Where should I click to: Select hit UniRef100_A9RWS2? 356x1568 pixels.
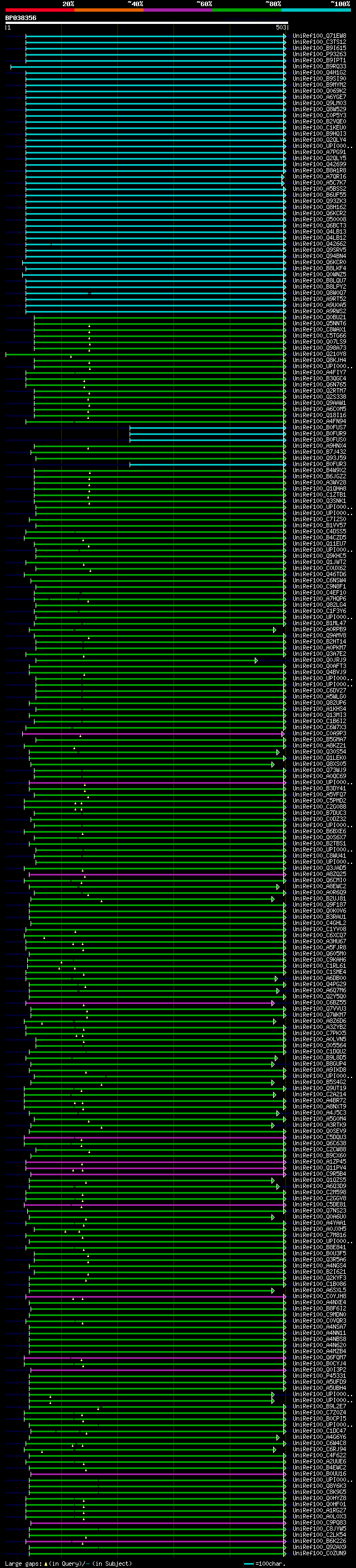click(319, 311)
